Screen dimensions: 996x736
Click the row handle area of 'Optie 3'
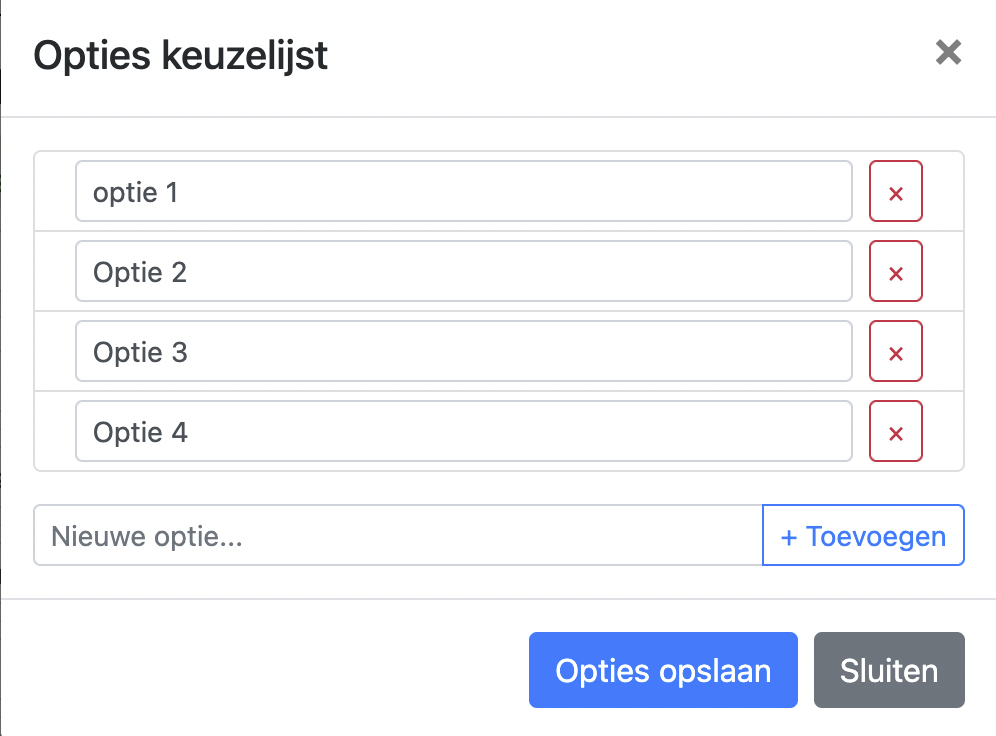(55, 351)
